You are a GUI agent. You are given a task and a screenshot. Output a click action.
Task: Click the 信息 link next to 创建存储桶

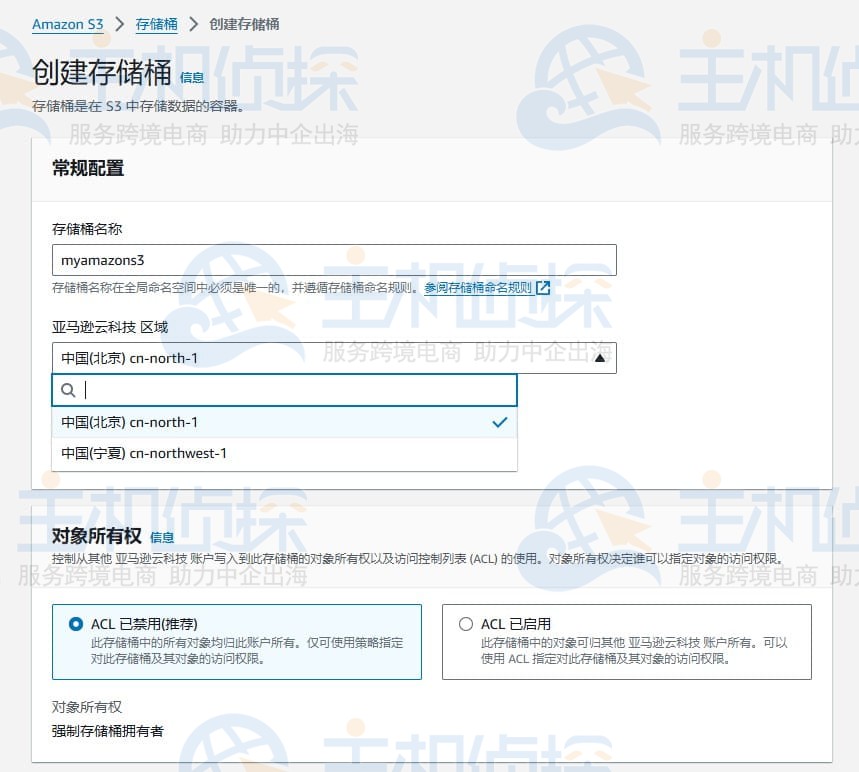point(192,76)
